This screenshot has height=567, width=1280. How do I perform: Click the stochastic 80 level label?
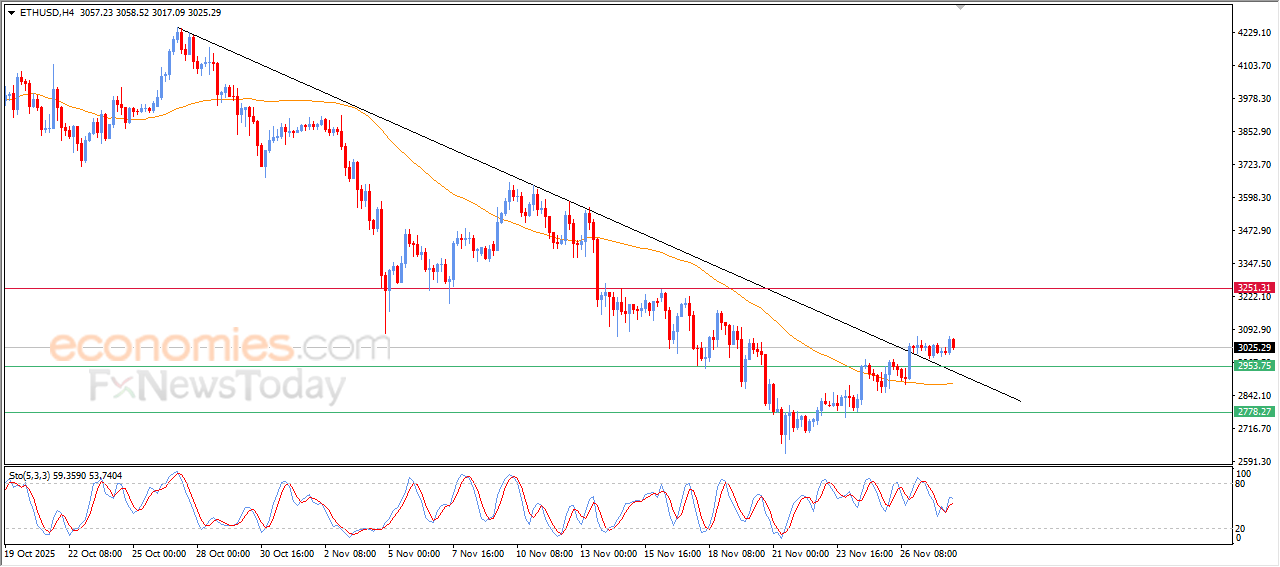pyautogui.click(x=1241, y=484)
